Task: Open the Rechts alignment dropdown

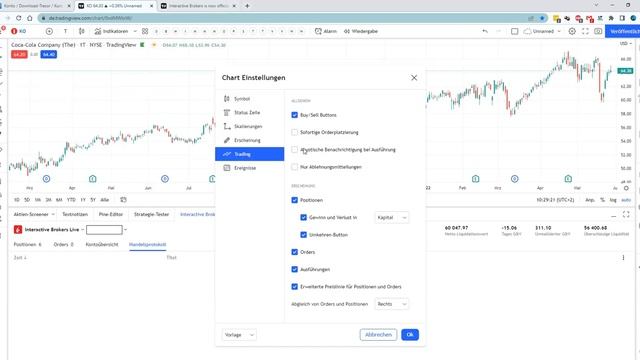Action: [x=391, y=304]
